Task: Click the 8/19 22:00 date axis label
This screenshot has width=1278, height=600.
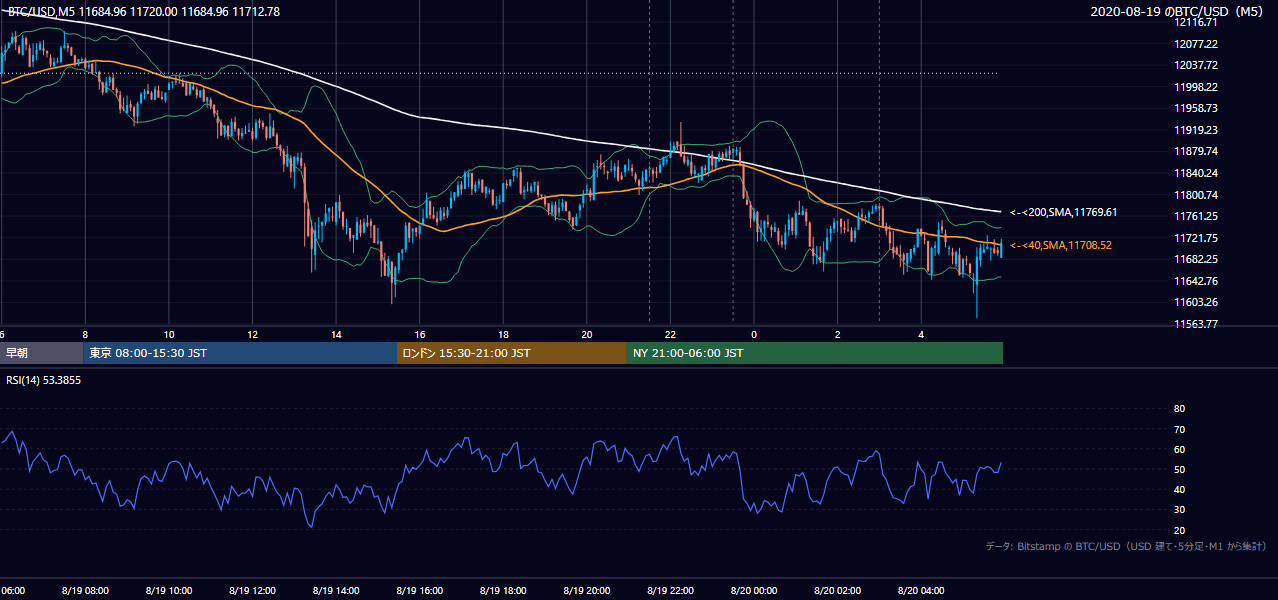Action: pos(670,590)
